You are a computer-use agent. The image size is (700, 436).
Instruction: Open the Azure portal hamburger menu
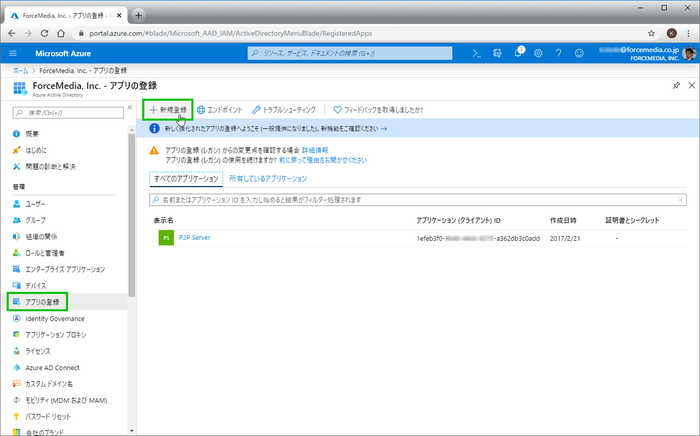click(x=13, y=53)
